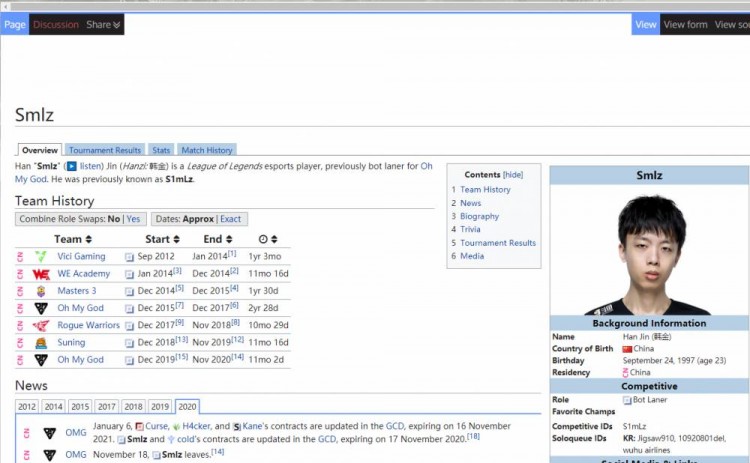Screen dimensions: 750x463
Task: Click the WE Academy team logo
Action: click(x=41, y=274)
